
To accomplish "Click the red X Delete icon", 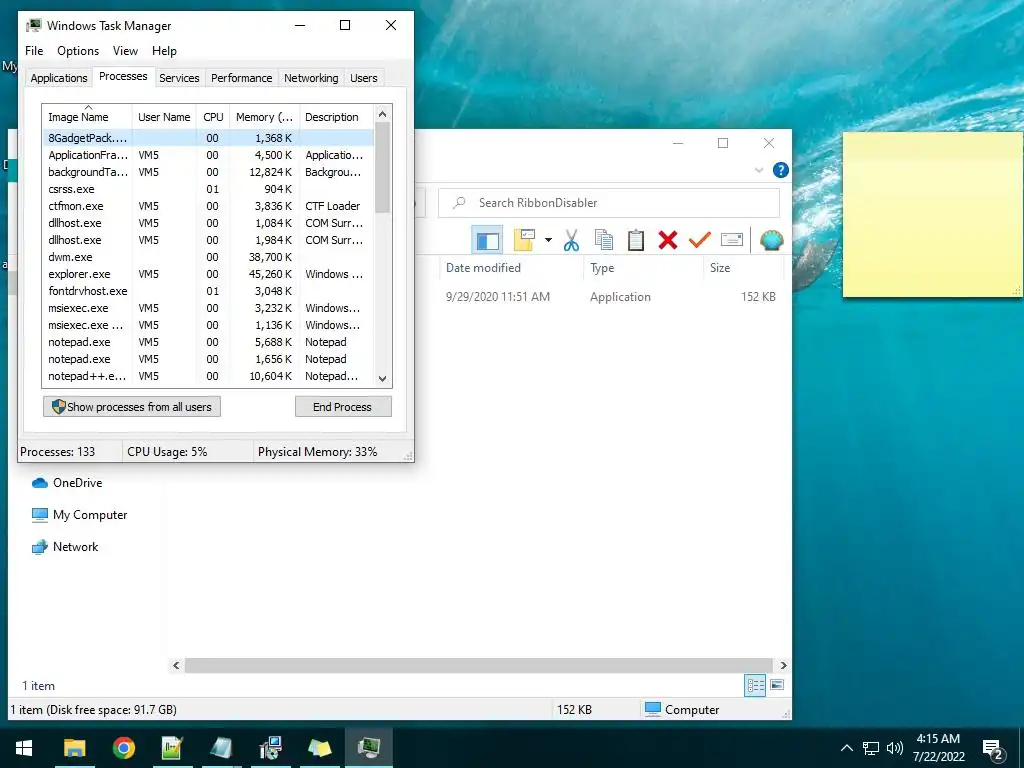I will 667,240.
